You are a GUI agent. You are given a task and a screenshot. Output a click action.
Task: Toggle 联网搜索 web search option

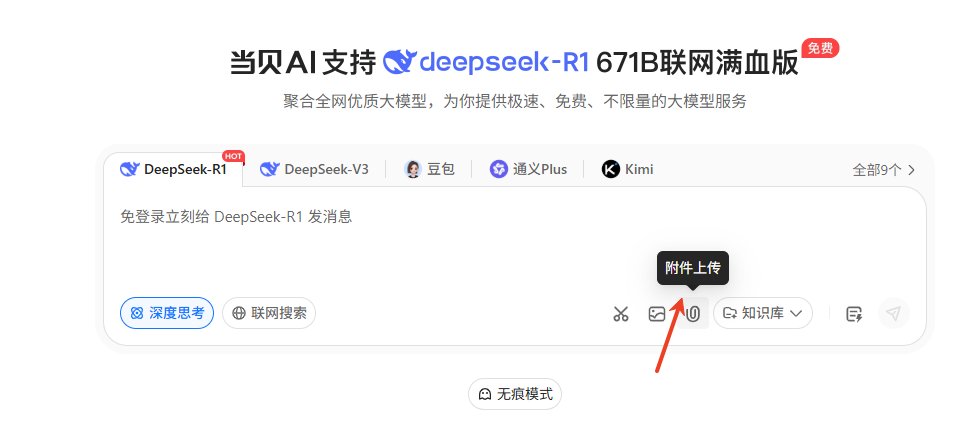(269, 313)
